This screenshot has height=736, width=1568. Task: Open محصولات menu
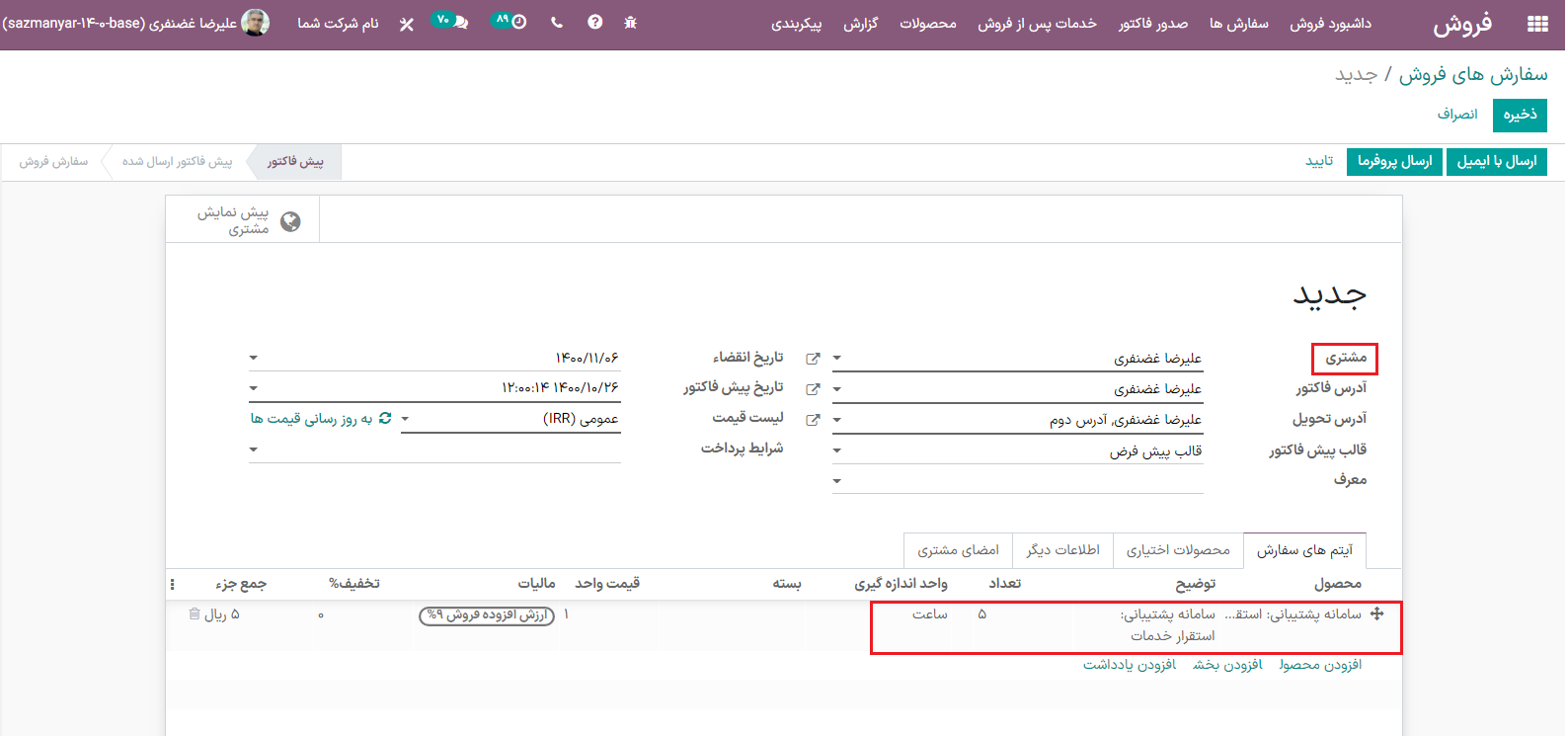click(928, 23)
